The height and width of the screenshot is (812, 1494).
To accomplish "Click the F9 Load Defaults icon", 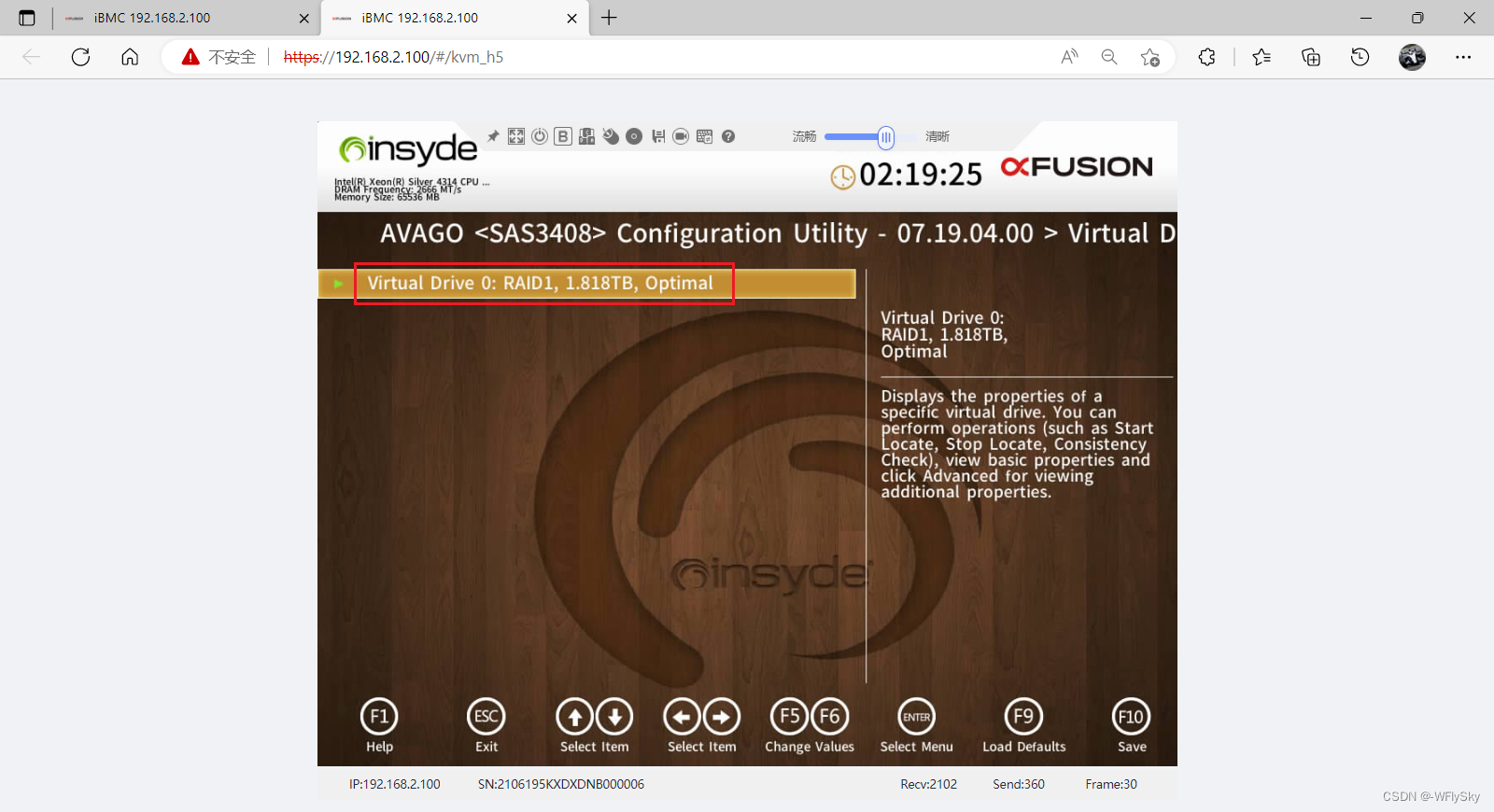I will click(1023, 717).
